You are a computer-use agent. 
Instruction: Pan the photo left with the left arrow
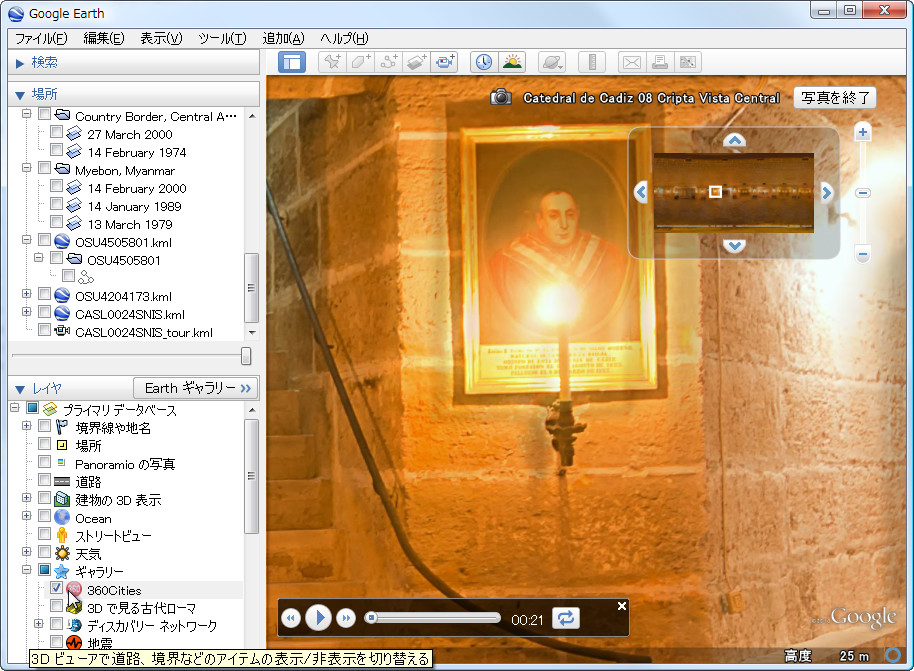(x=641, y=192)
